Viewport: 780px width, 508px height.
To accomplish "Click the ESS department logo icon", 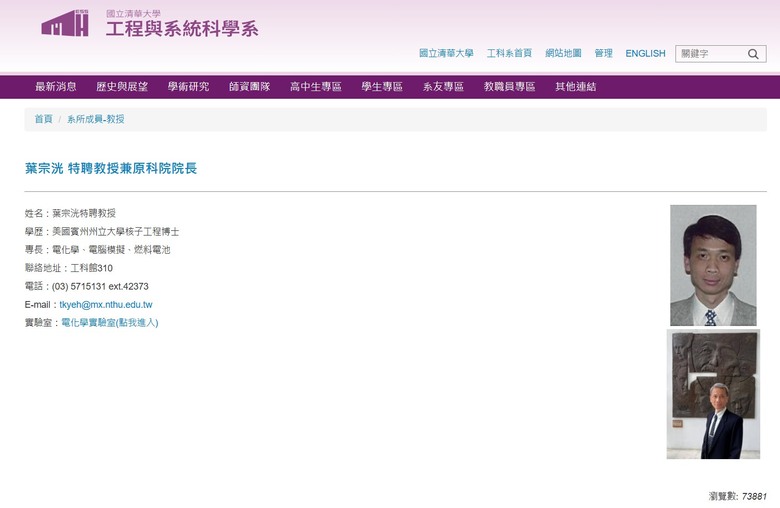I will (65, 23).
